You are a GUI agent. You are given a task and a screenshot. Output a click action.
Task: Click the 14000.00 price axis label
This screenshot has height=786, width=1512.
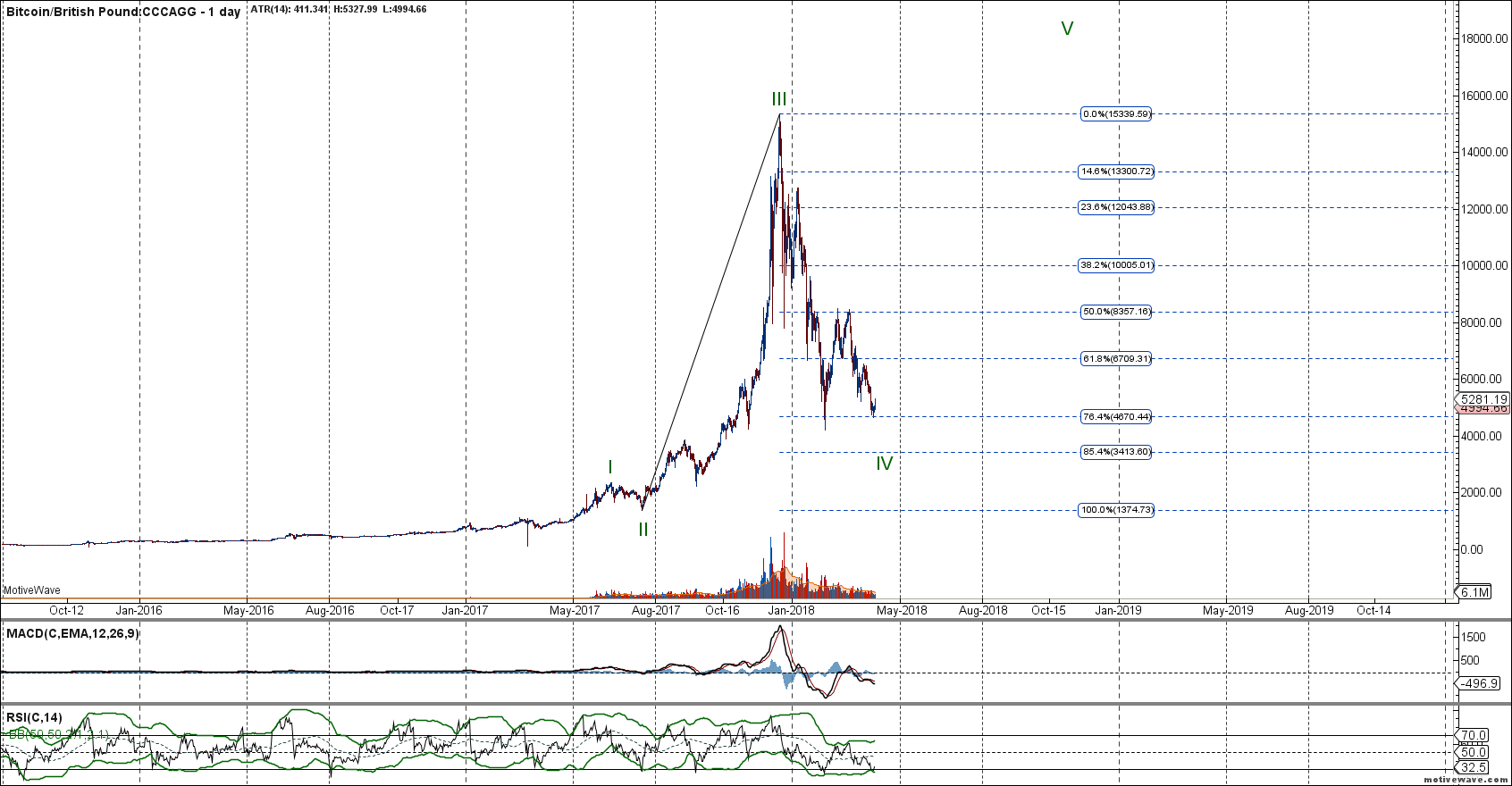click(1486, 152)
